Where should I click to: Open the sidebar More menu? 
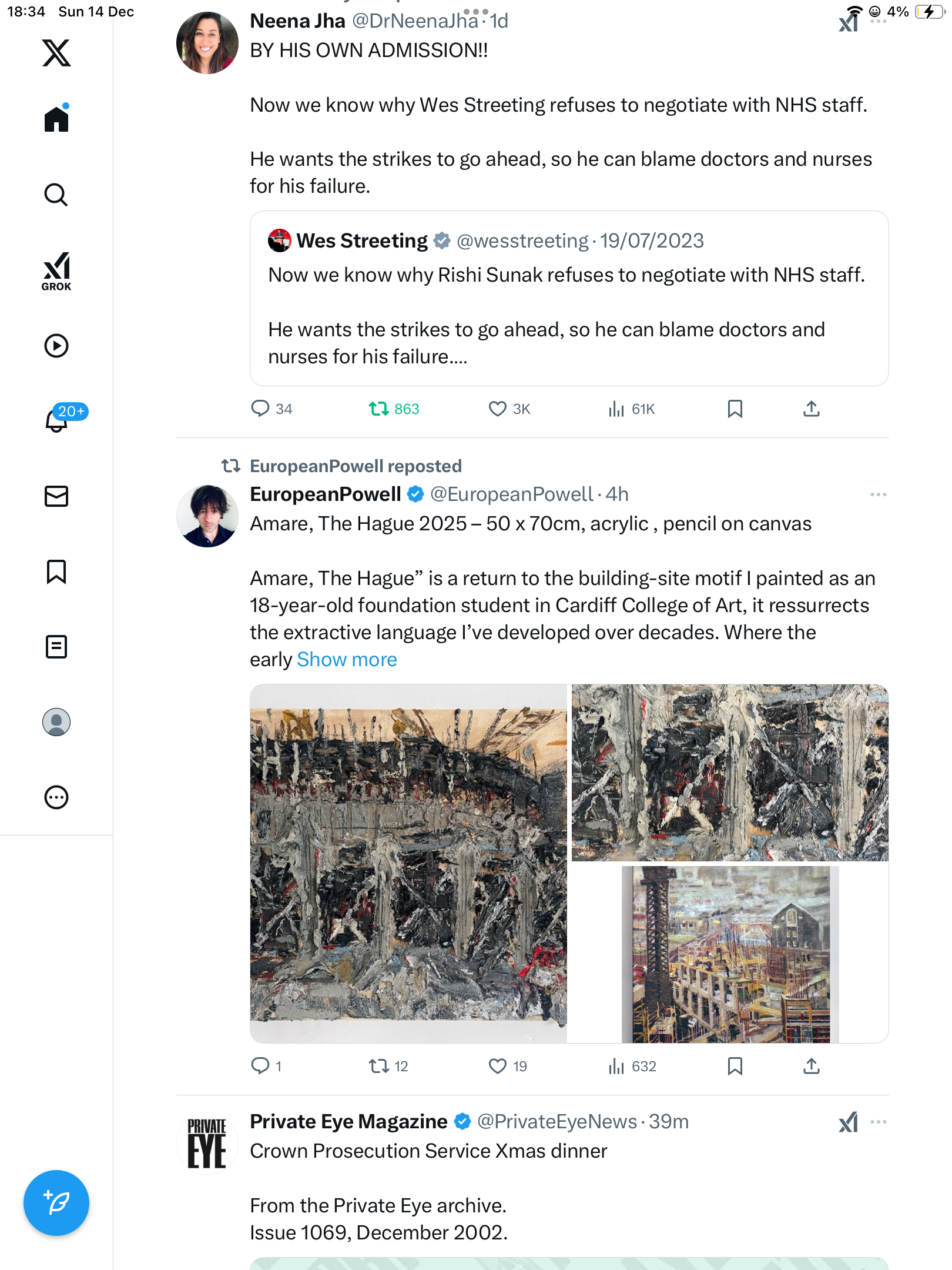point(56,797)
